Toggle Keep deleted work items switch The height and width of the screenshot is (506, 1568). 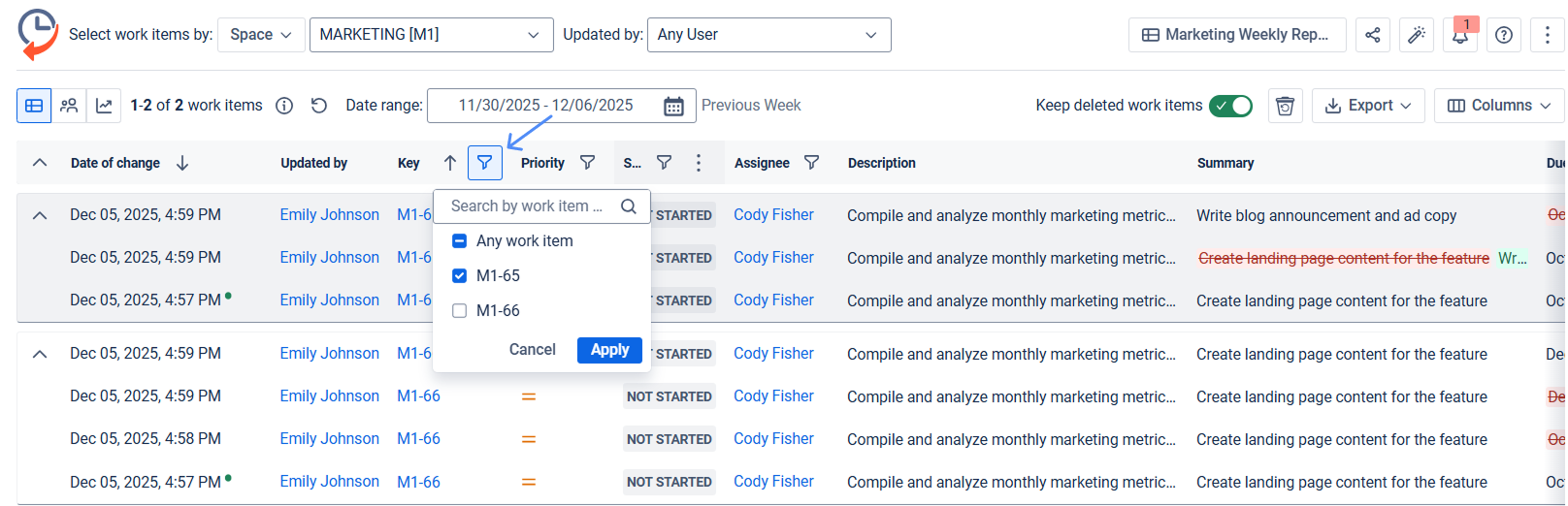1230,106
